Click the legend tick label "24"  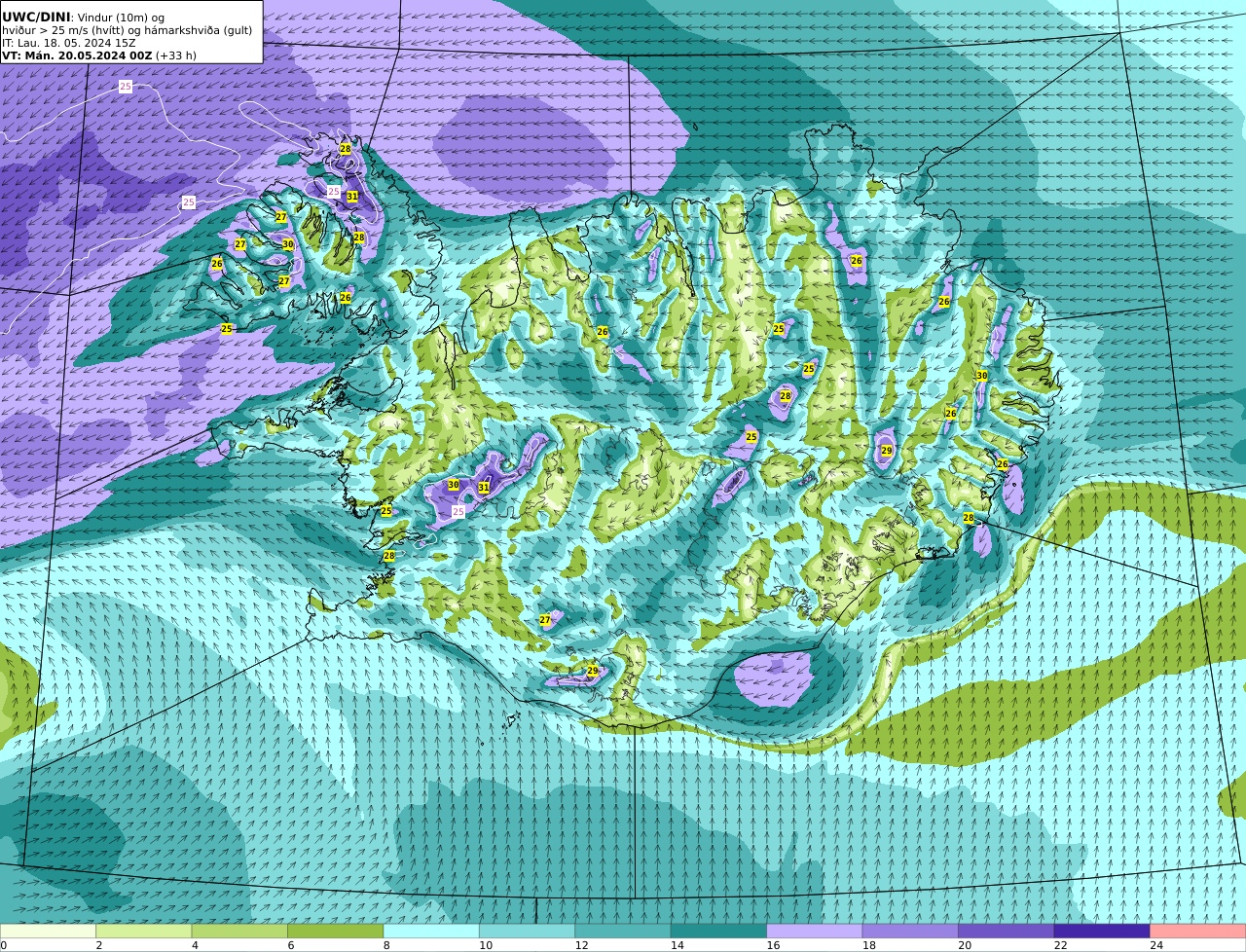(x=1155, y=945)
